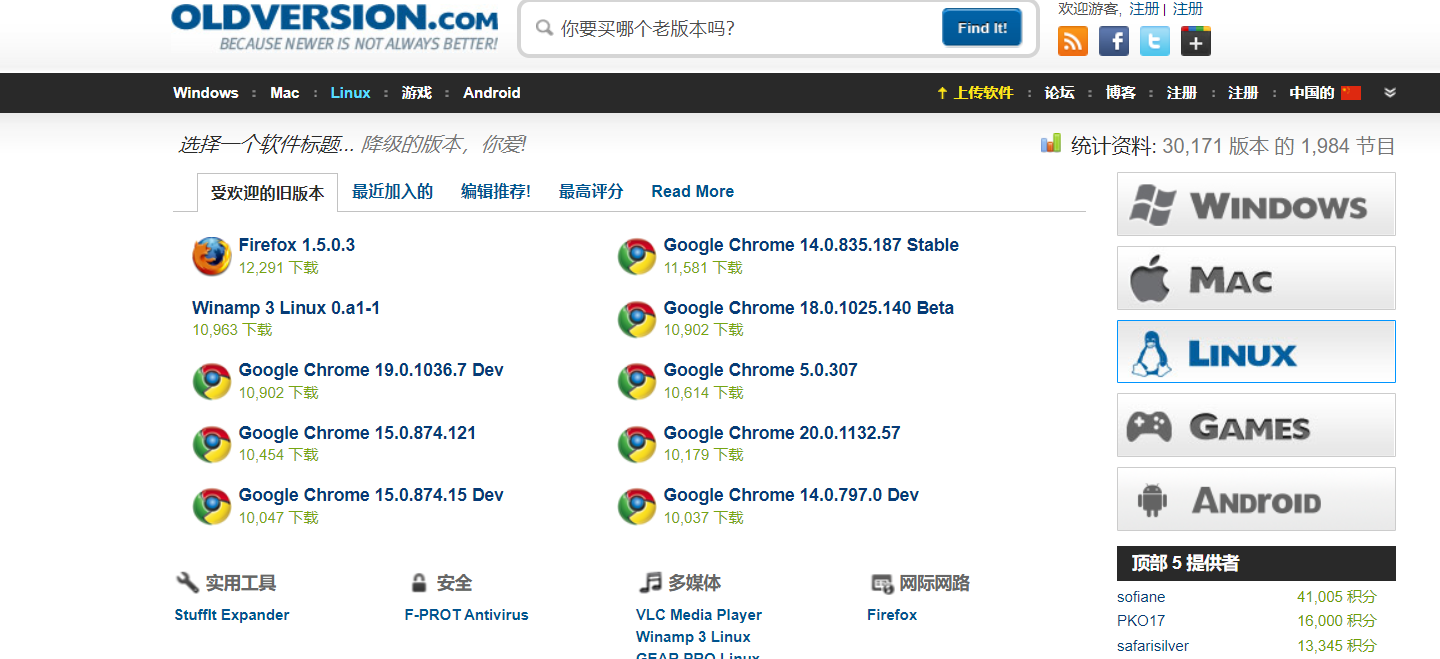
Task: Click the OLDVERSION.com logo
Action: [335, 27]
